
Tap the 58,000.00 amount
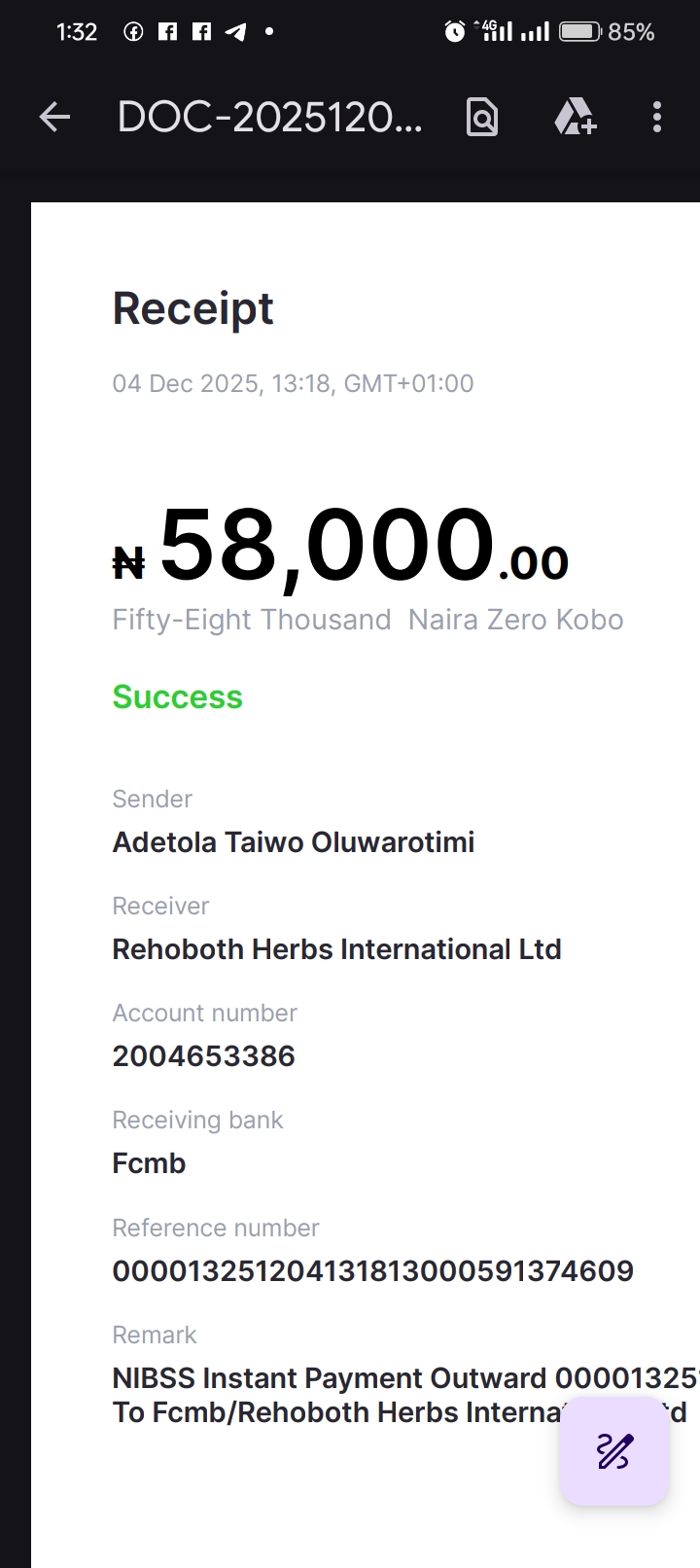point(340,549)
